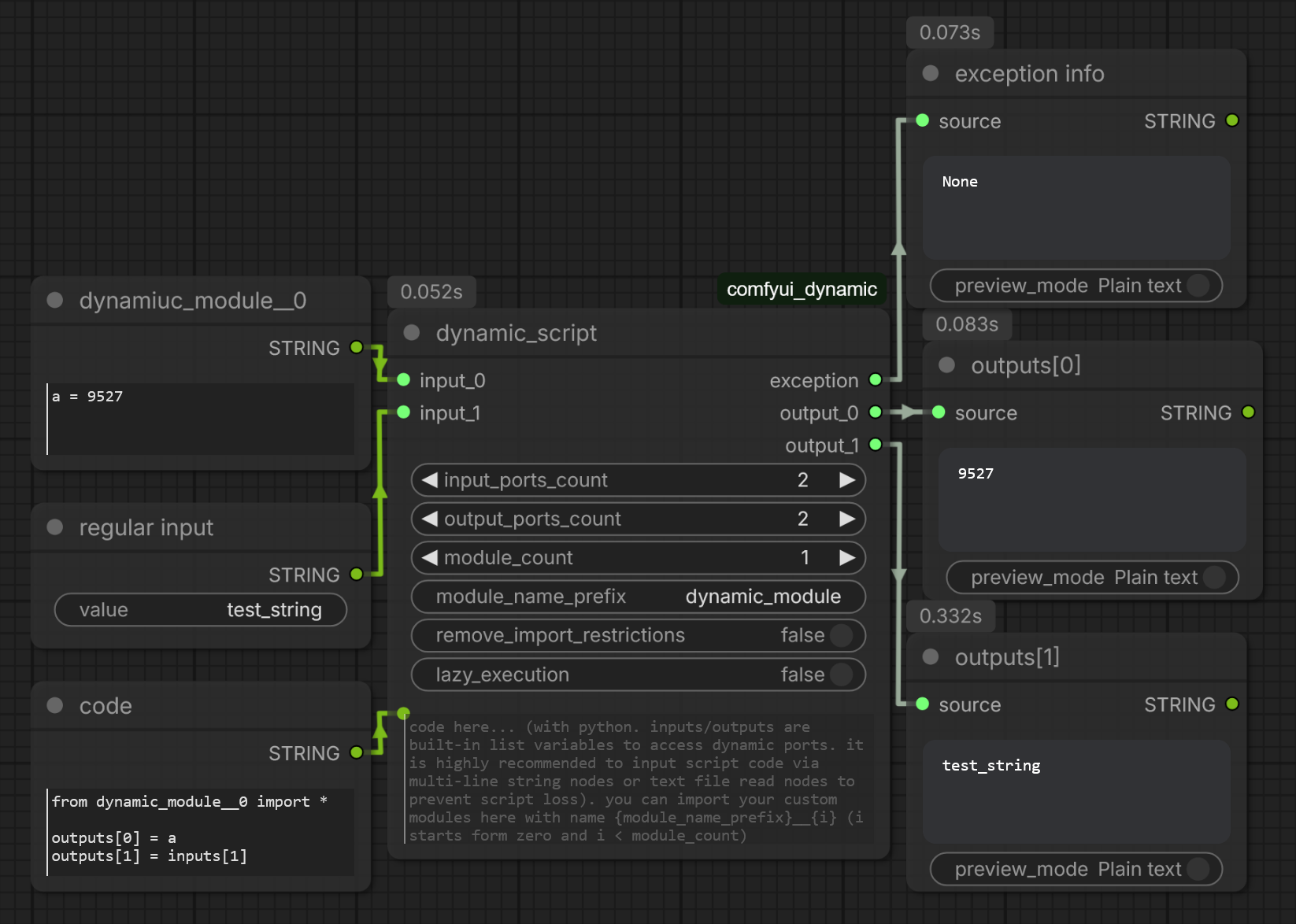Click source input port of exception info
Viewport: 1296px width, 924px height.
point(923,120)
